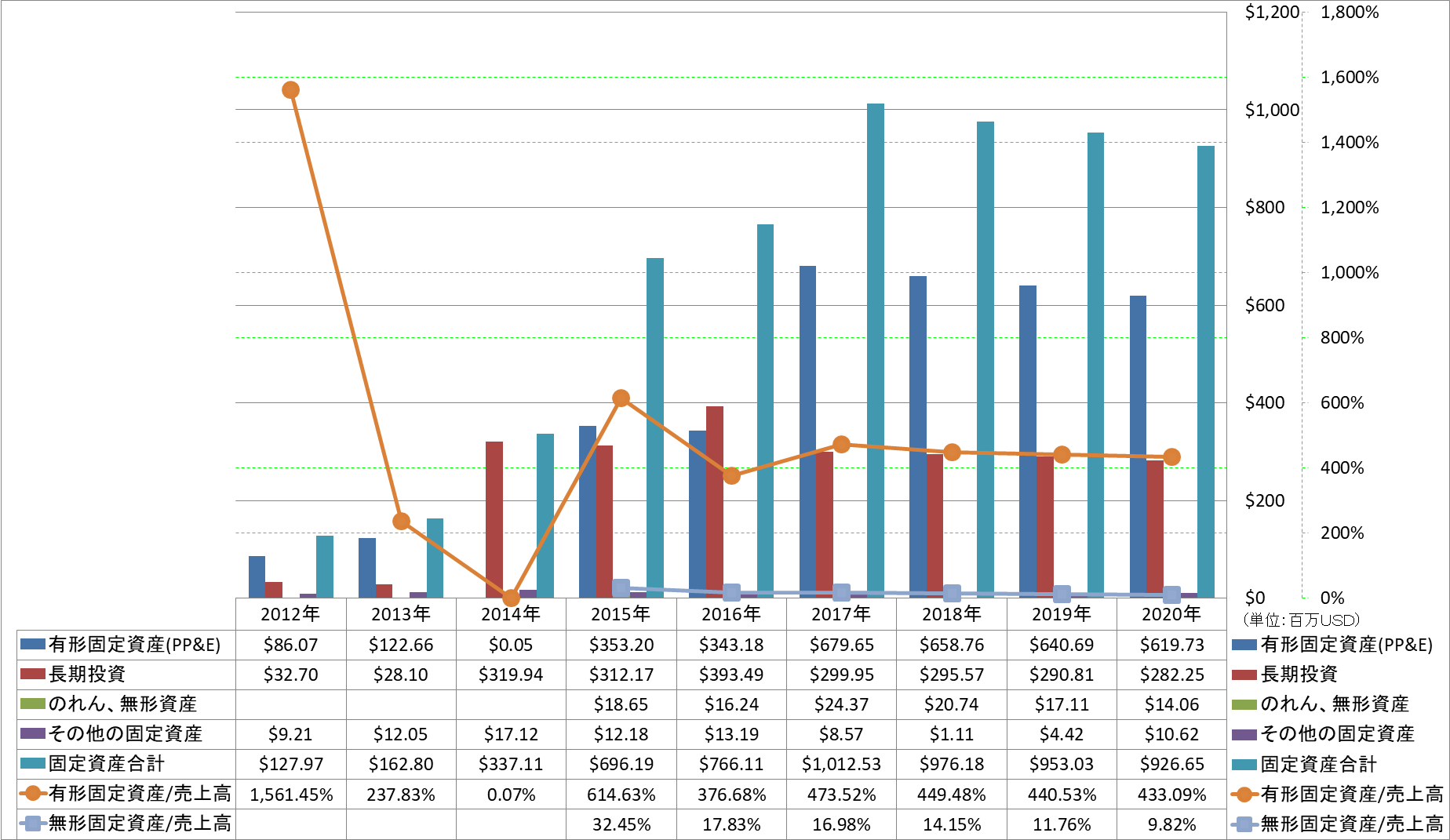This screenshot has height=840, width=1450.
Task: Click the left row label 長期投資
Action: [87, 675]
